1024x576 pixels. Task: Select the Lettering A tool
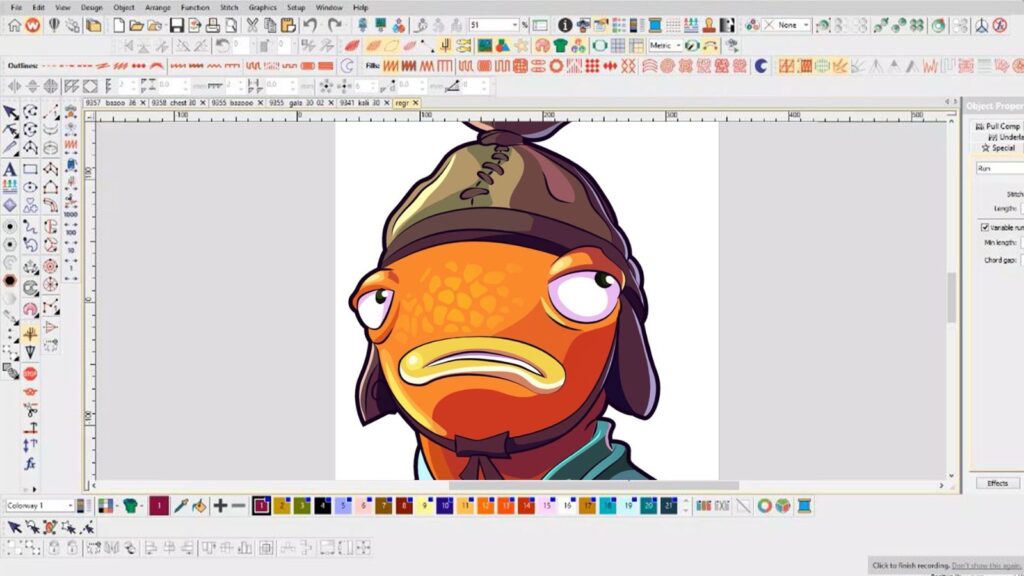pos(10,169)
